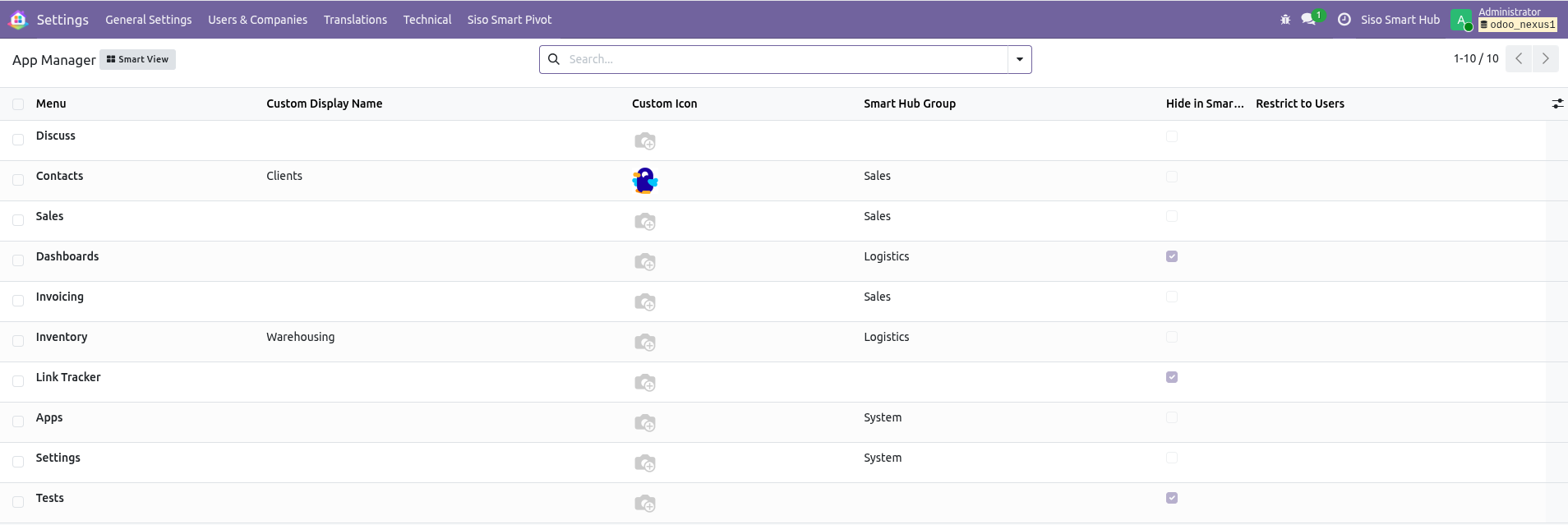Open Users & Companies menu
The image size is (1568, 525).
point(257,20)
